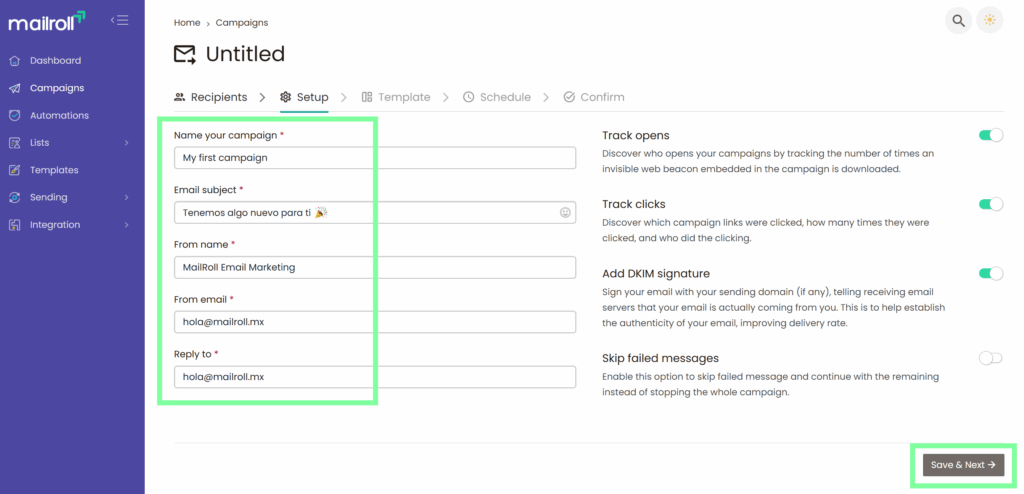Switch theme with the sun icon
The height and width of the screenshot is (494, 1024).
[989, 20]
